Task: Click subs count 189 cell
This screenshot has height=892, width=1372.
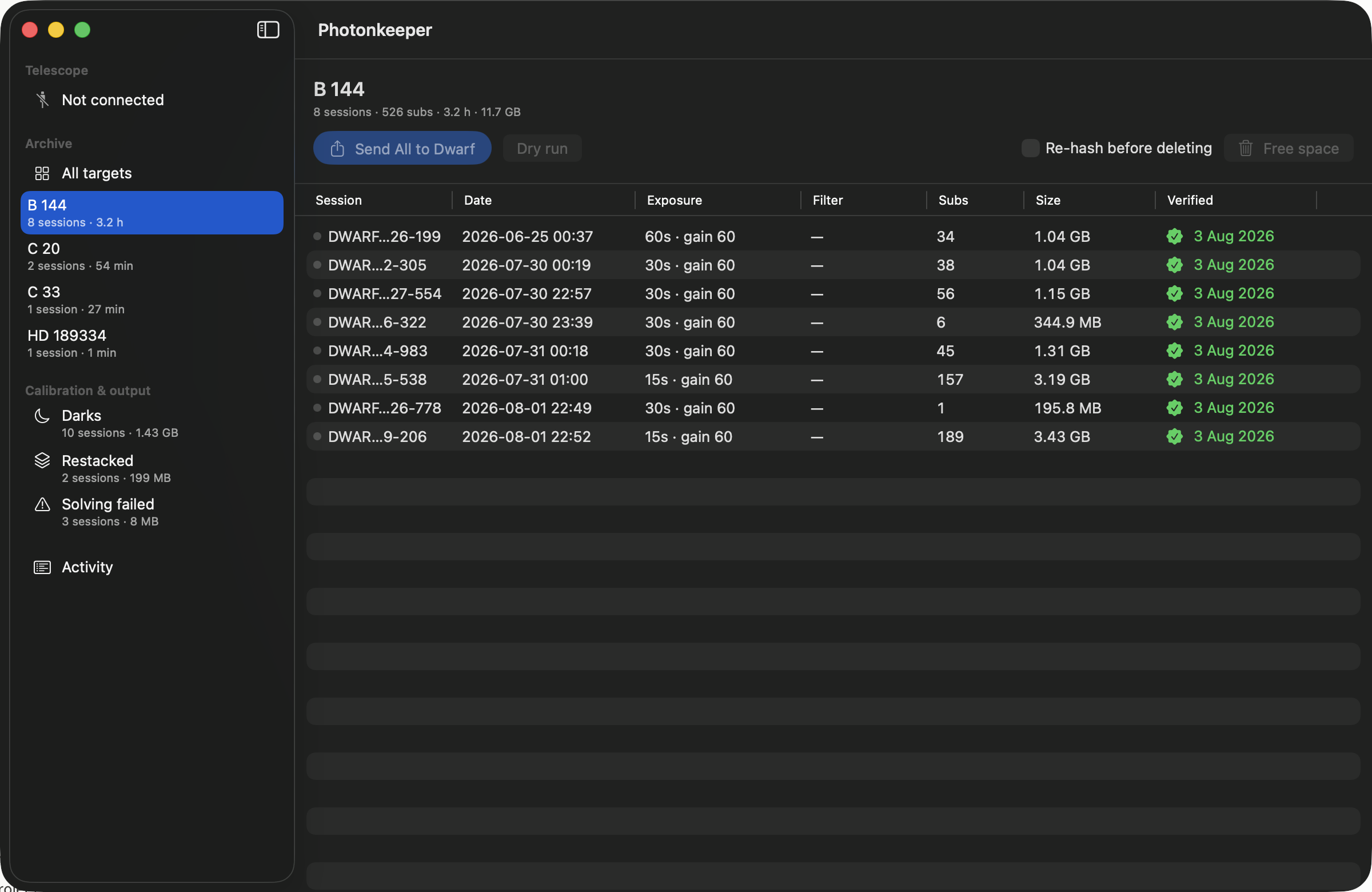Action: [x=951, y=436]
